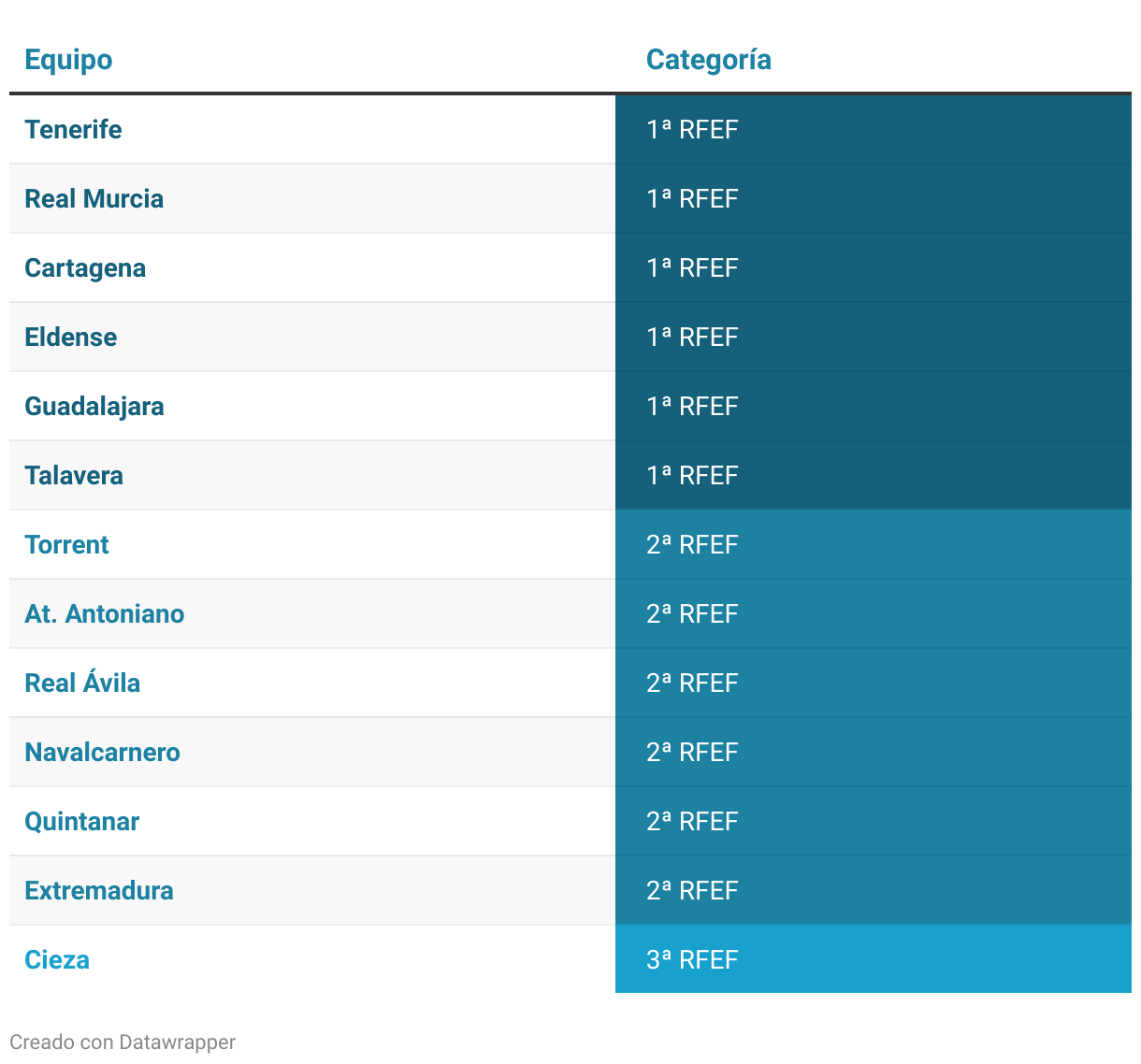Screen dimensions: 1141x1064
Task: Click the Navalcarnero team name
Action: [102, 752]
